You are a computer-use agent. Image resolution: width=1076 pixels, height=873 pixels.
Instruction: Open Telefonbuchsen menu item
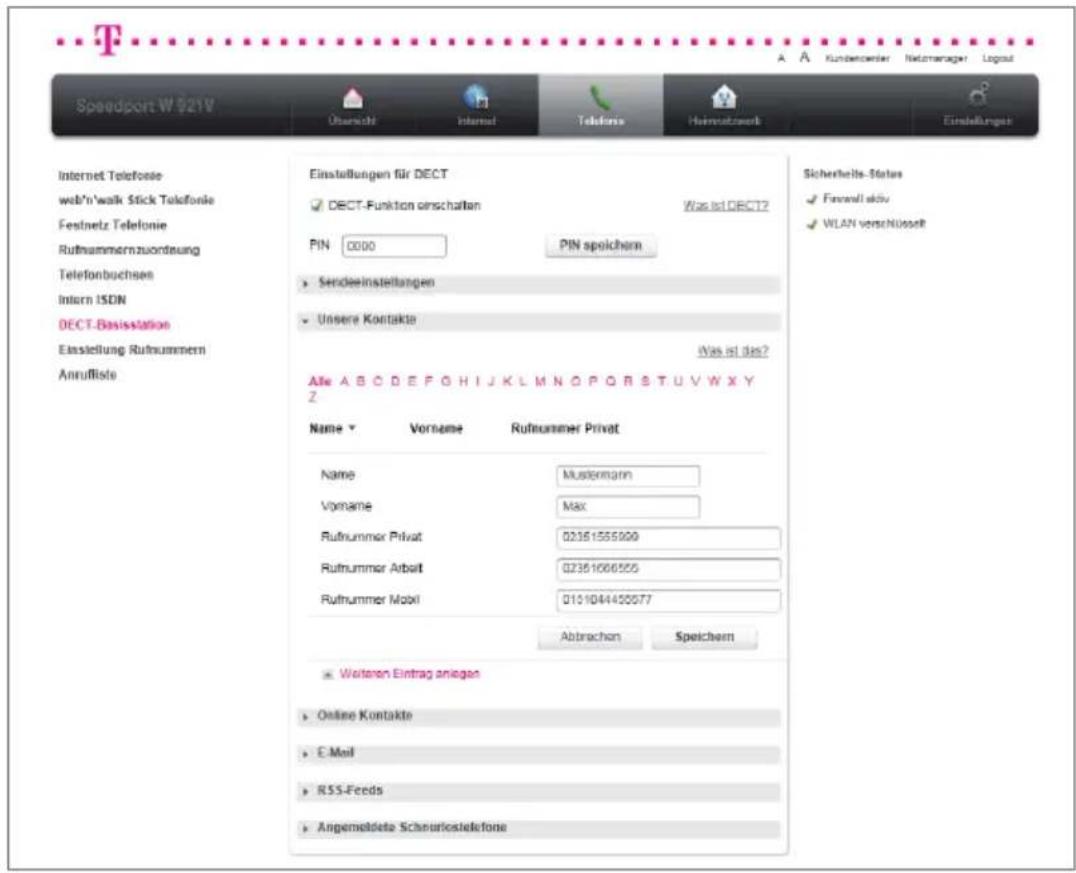106,275
